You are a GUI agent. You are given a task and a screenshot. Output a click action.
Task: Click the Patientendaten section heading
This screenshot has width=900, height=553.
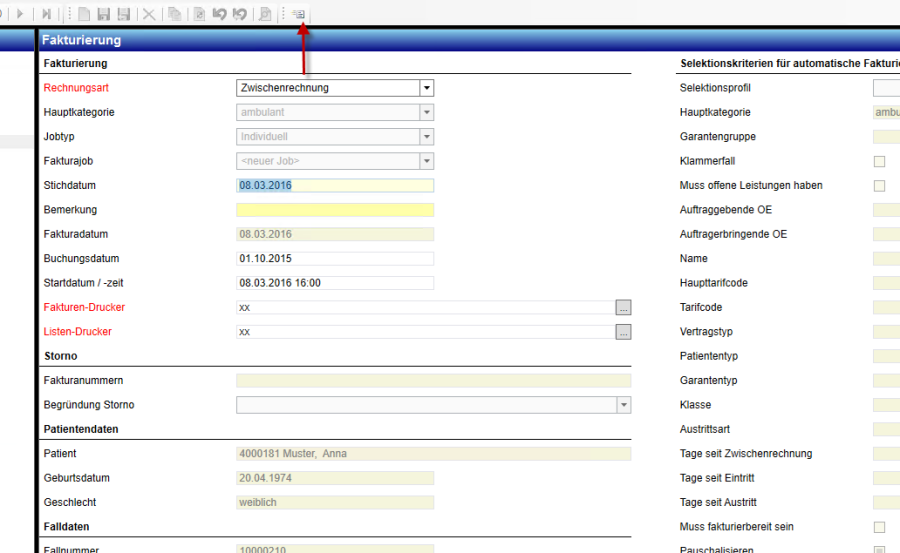(x=81, y=429)
